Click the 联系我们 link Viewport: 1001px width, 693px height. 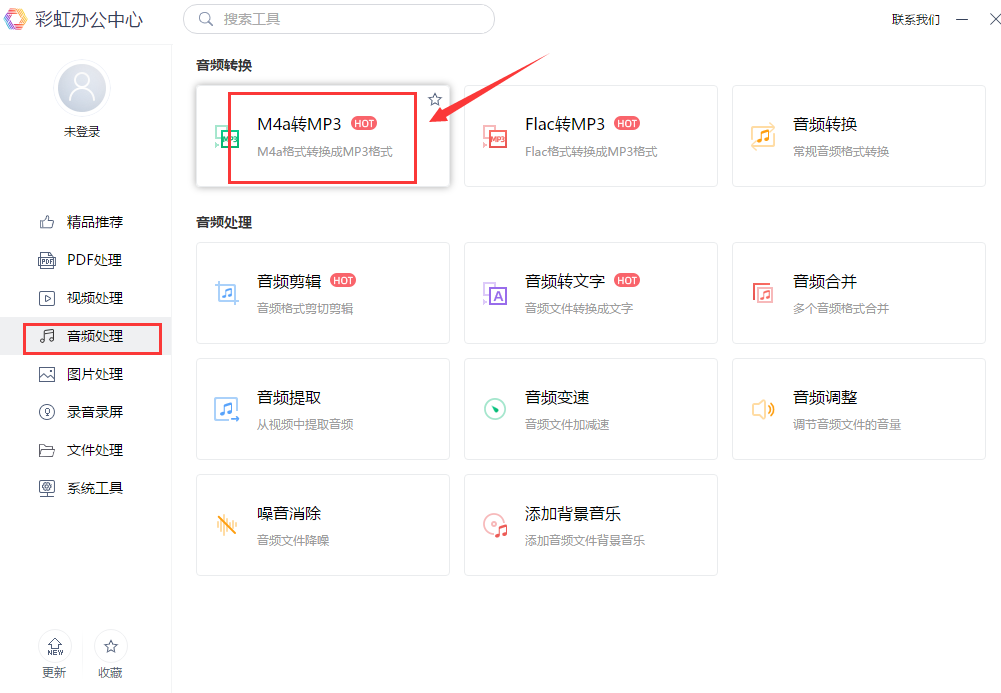coord(914,18)
